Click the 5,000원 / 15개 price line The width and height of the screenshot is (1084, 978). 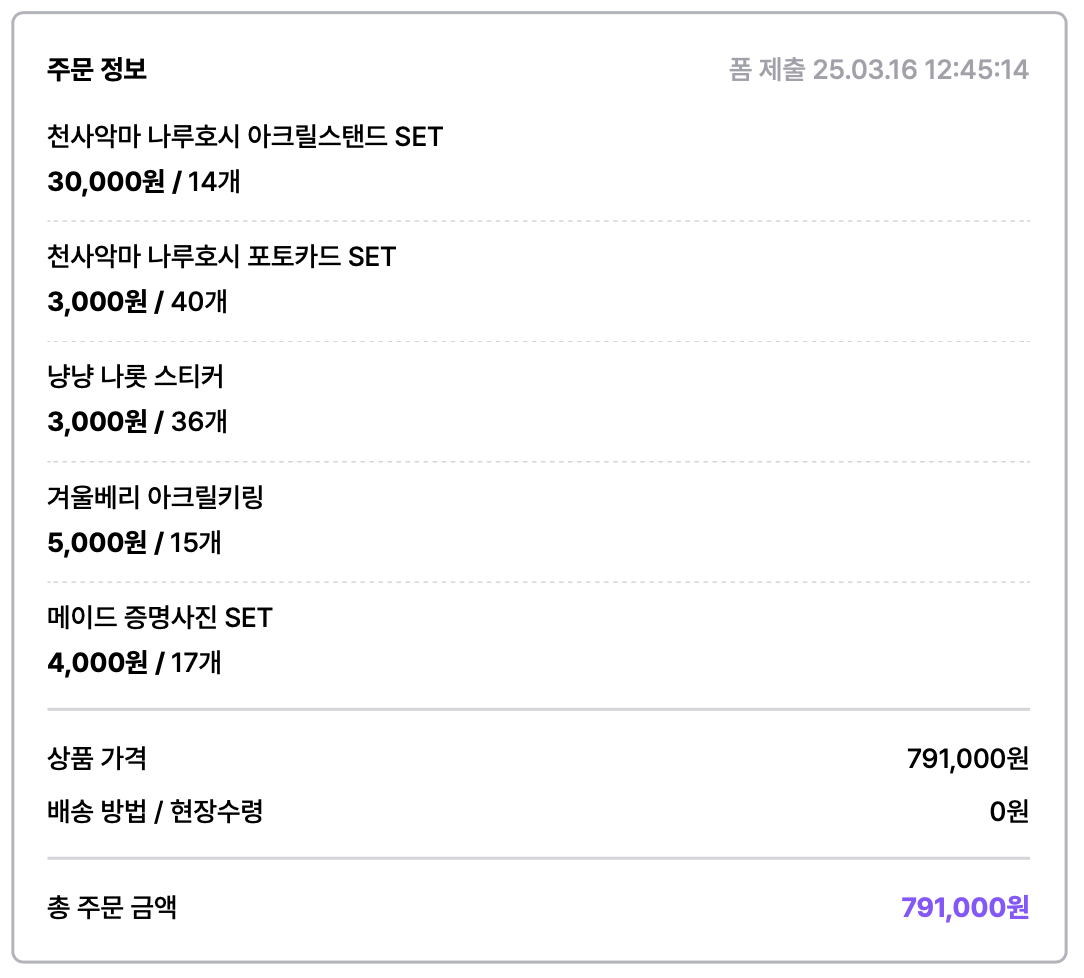click(134, 542)
